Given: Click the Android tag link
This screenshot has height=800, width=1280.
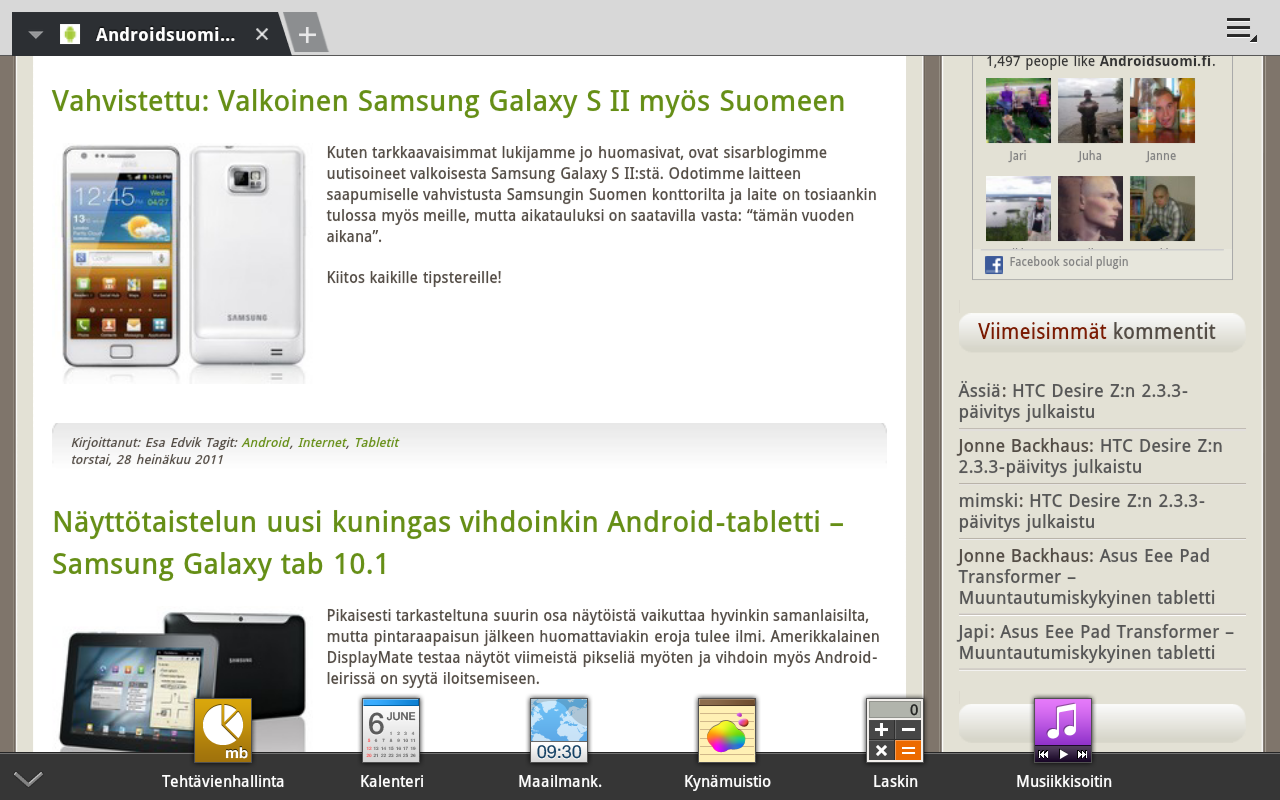Looking at the screenshot, I should 266,442.
